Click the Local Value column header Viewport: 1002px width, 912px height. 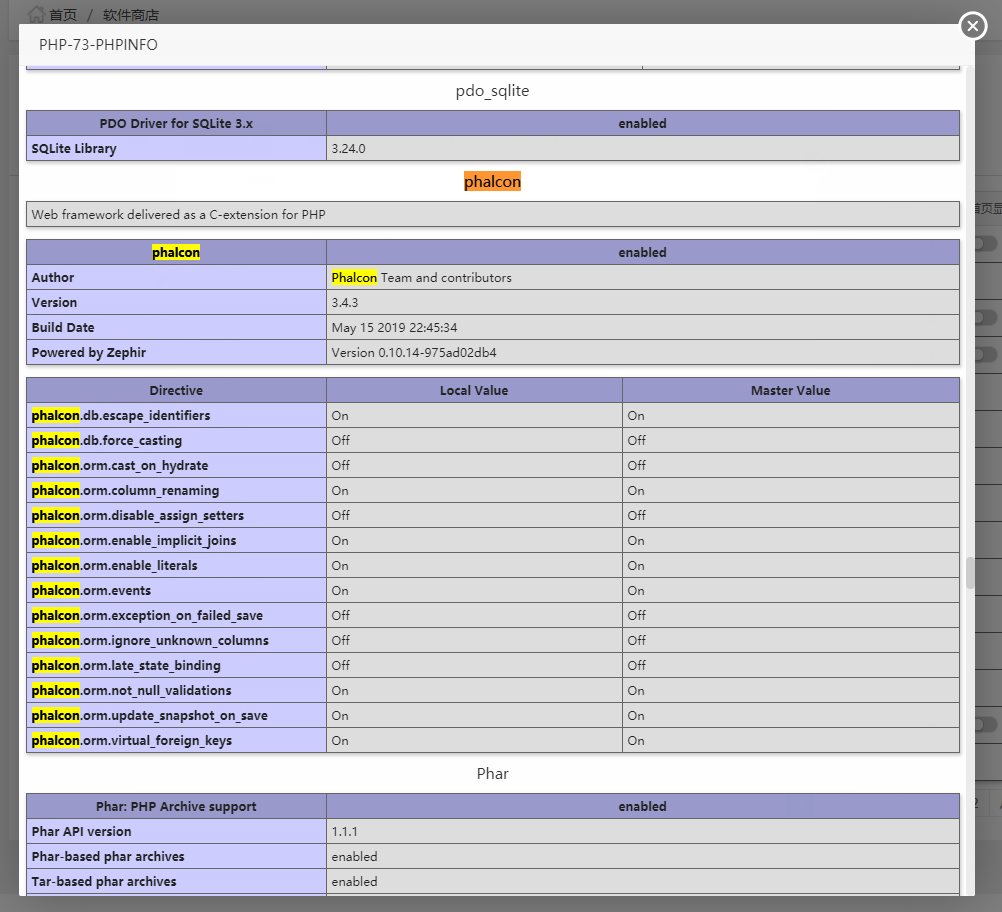tap(474, 390)
